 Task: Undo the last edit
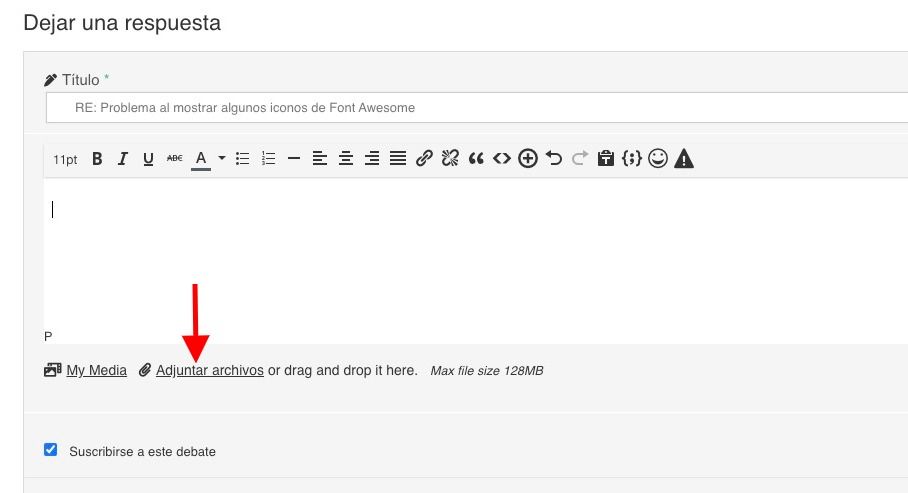(x=554, y=158)
